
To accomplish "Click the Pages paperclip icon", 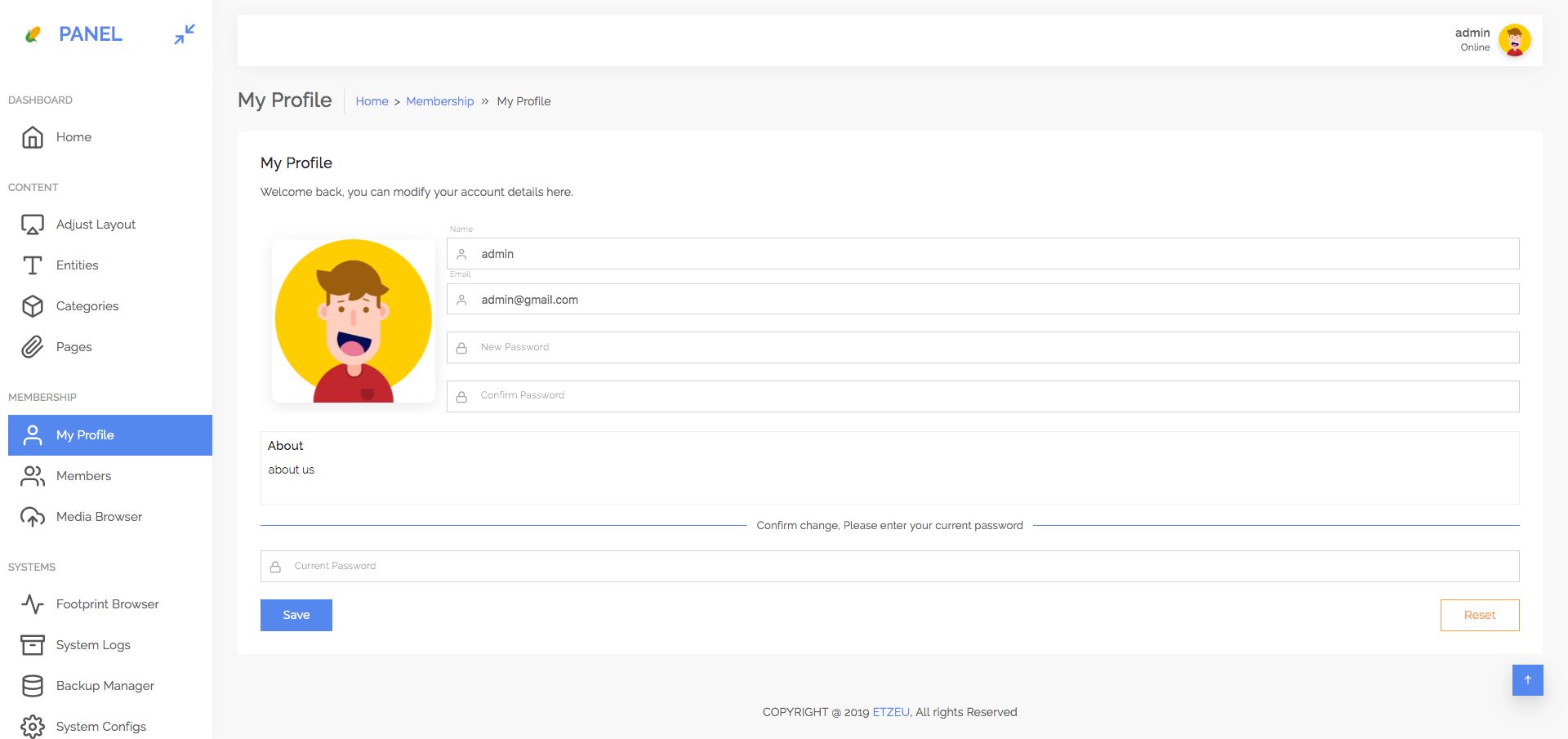I will pyautogui.click(x=33, y=347).
